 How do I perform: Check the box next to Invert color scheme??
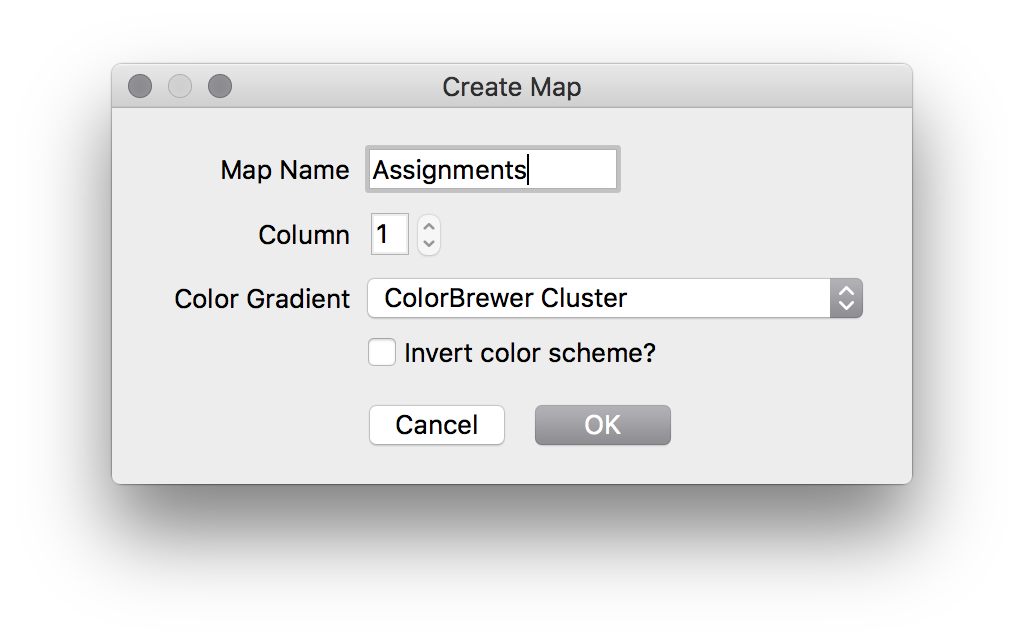pyautogui.click(x=382, y=352)
